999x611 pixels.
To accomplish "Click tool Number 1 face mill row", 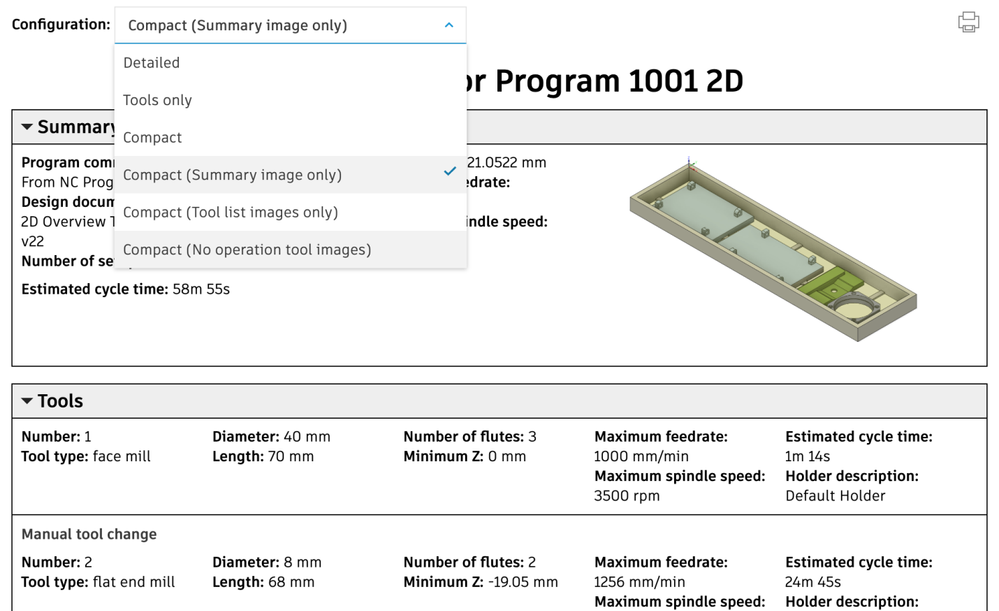I will tap(500, 466).
